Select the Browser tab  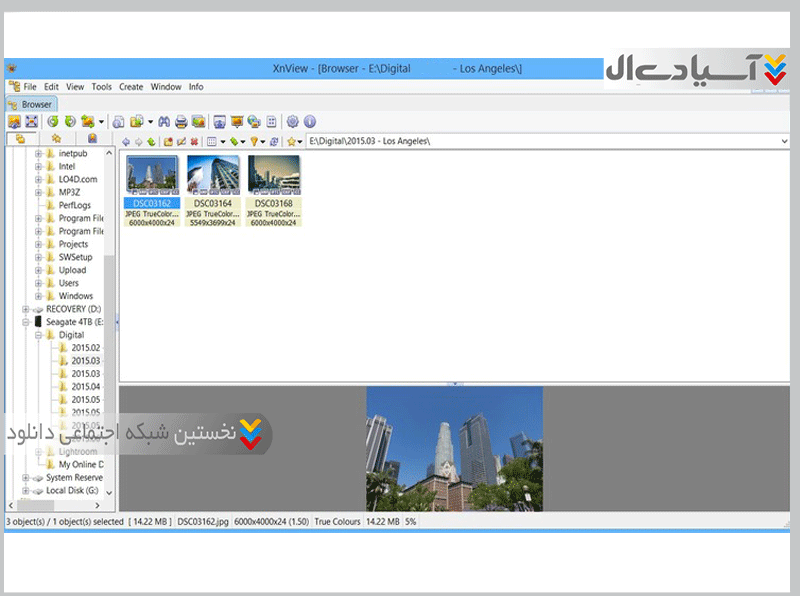[x=31, y=104]
